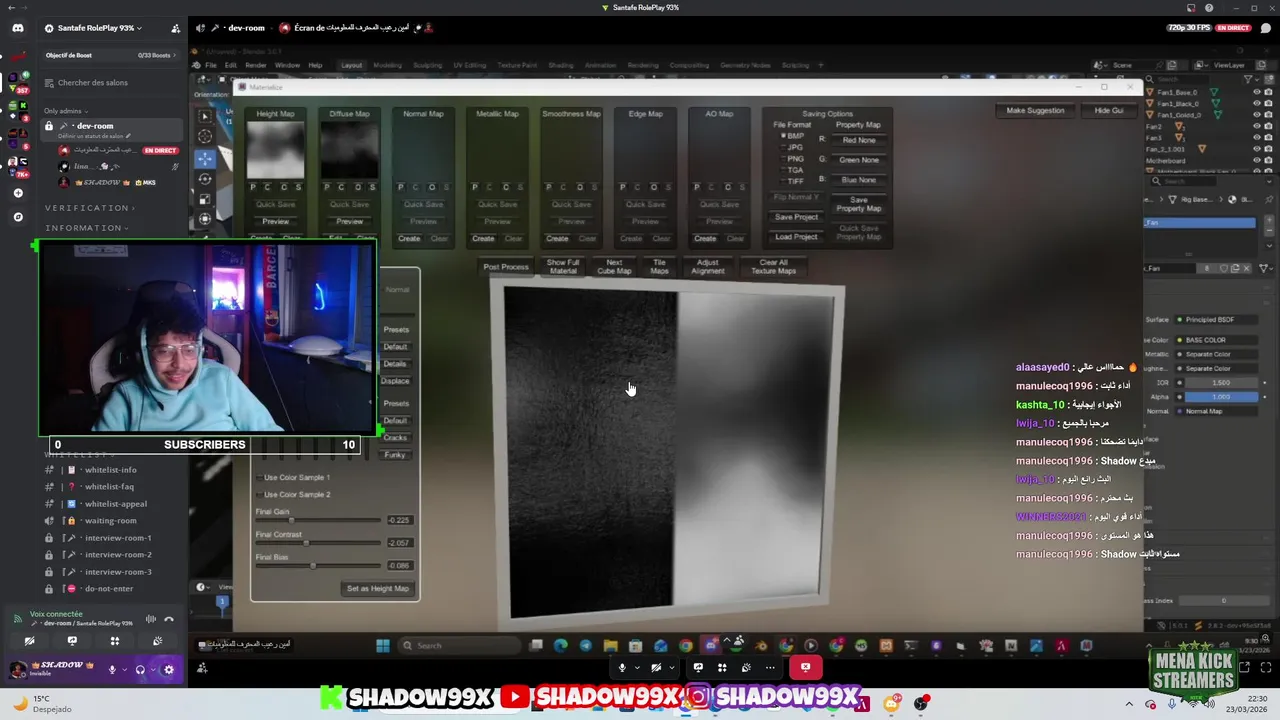Click the add a server plus icon
Viewport: 1280px width, 720px height.
tap(18, 193)
